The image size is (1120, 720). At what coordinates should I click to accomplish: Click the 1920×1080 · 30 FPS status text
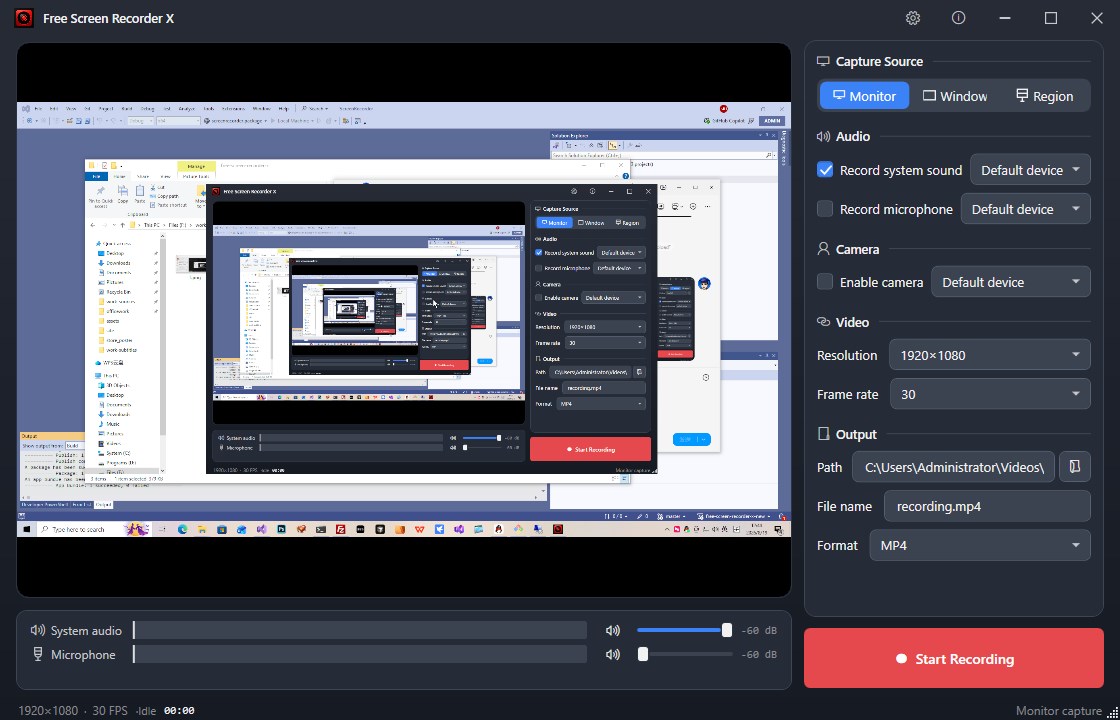tap(73, 711)
